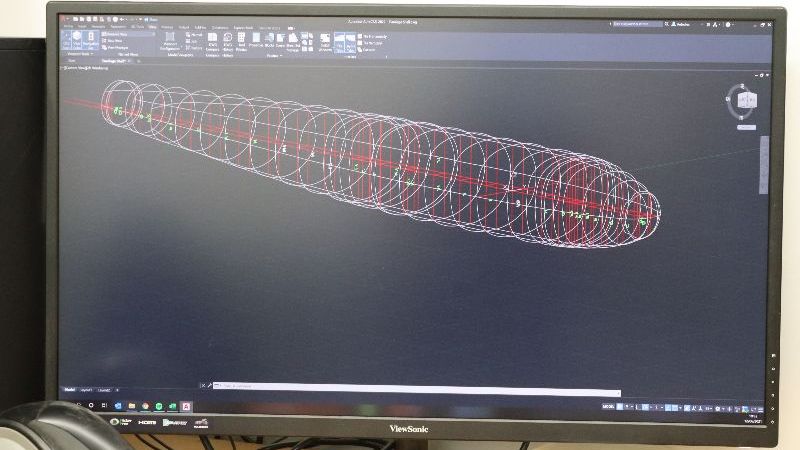This screenshot has height=450, width=800.
Task: Expand the Palettes panel title dropdown
Action: [x=274, y=56]
